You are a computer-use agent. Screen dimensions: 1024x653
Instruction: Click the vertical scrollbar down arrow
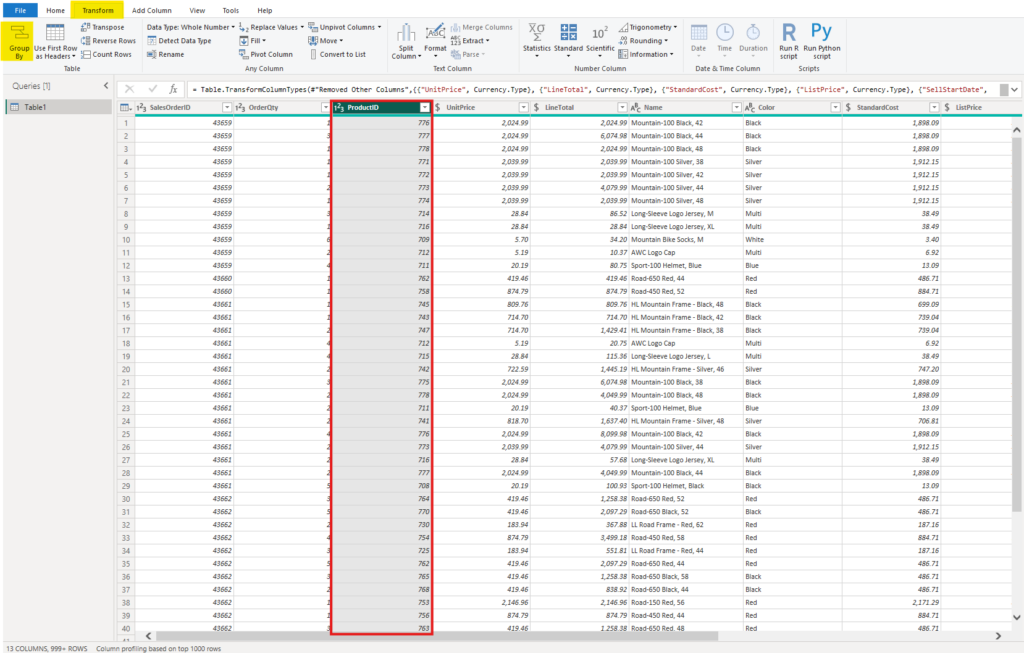coord(1016,617)
